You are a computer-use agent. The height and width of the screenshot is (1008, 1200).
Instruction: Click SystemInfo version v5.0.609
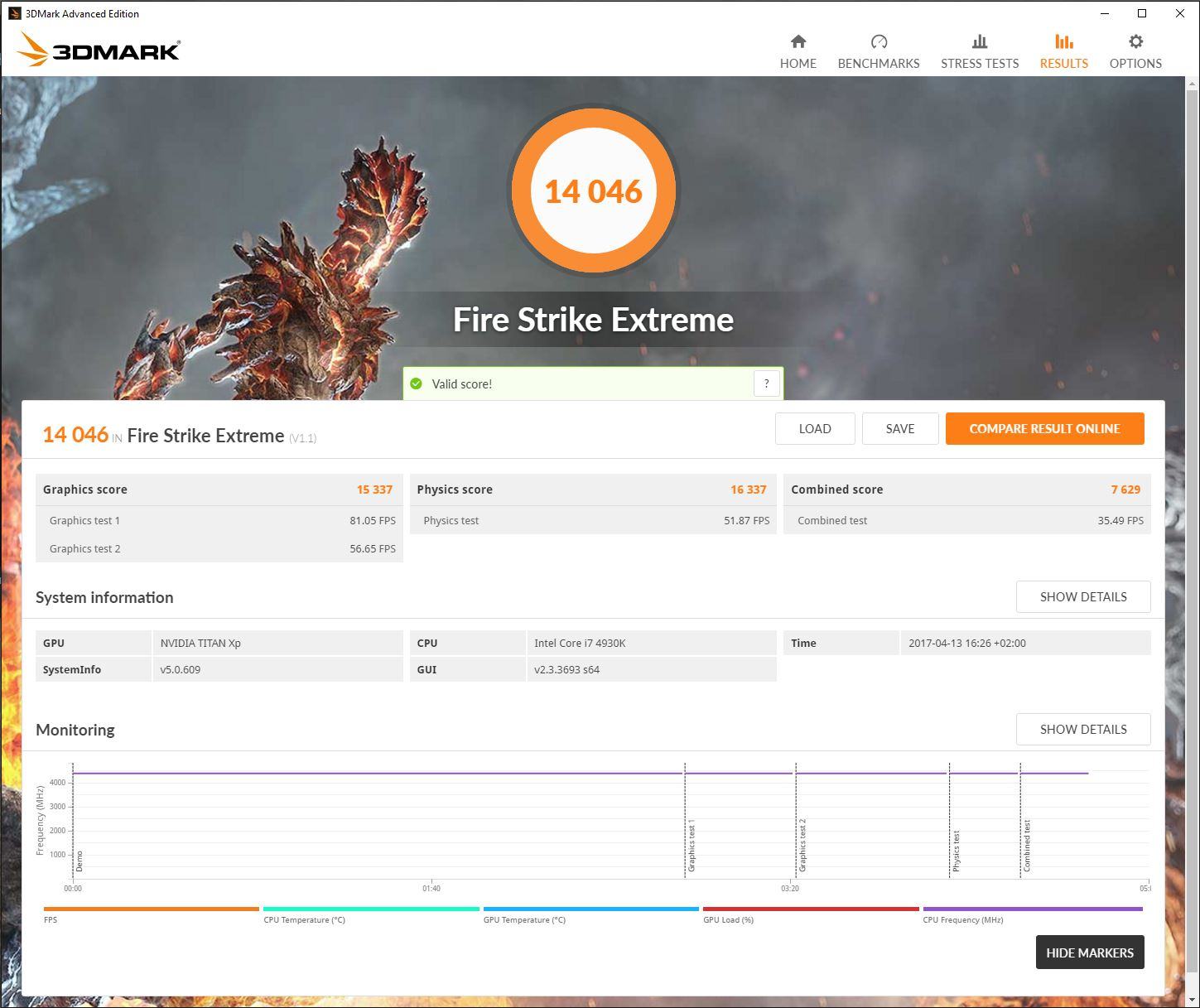[x=181, y=669]
